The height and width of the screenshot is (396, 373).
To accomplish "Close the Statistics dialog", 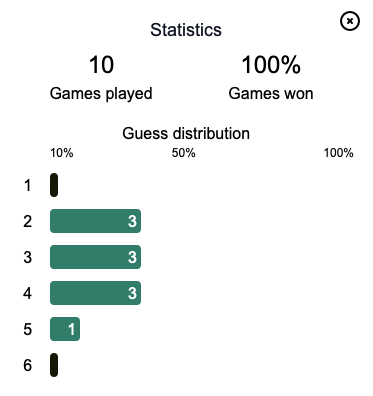I will pyautogui.click(x=350, y=21).
